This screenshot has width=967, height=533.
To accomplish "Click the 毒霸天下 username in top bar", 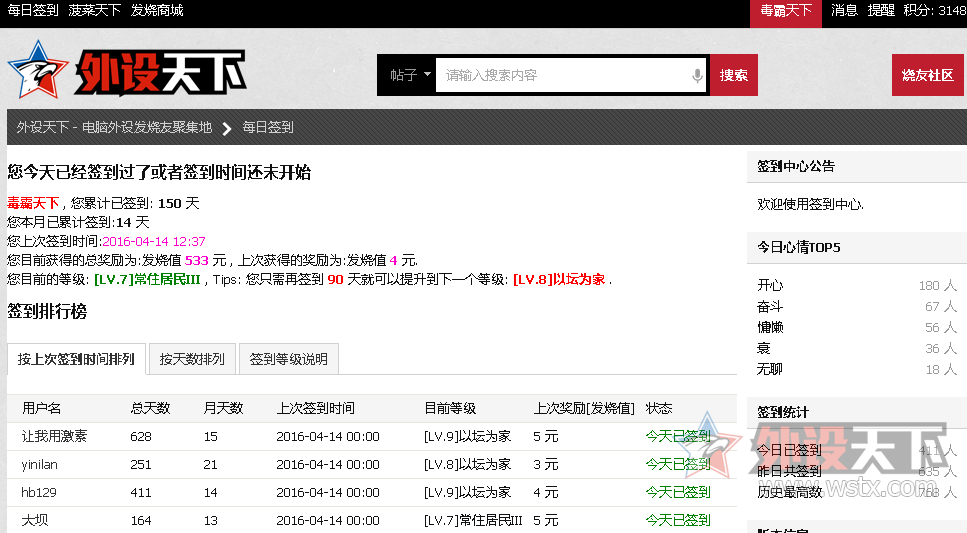I will pos(785,10).
